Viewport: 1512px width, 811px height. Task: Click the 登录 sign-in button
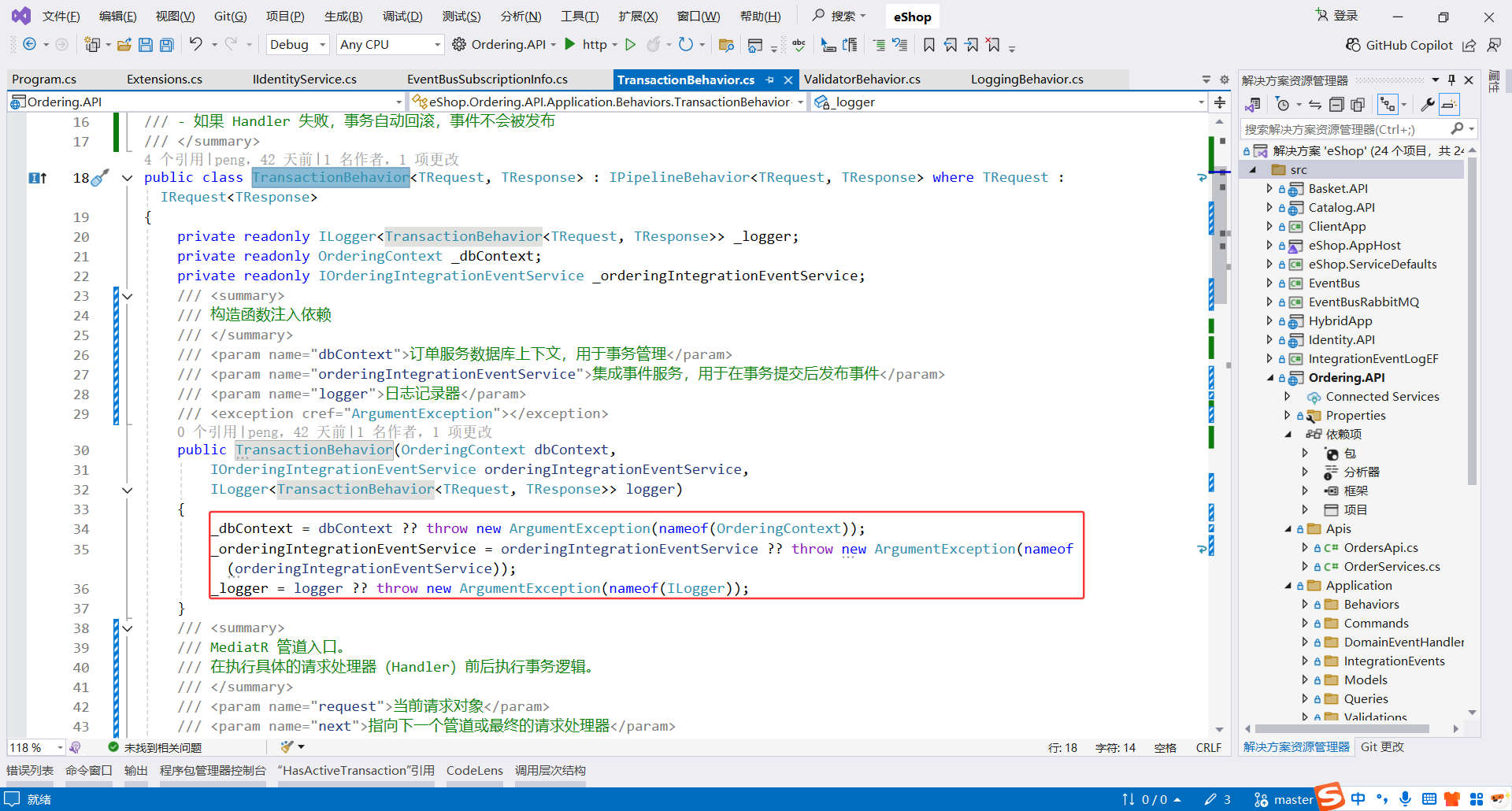(1343, 15)
